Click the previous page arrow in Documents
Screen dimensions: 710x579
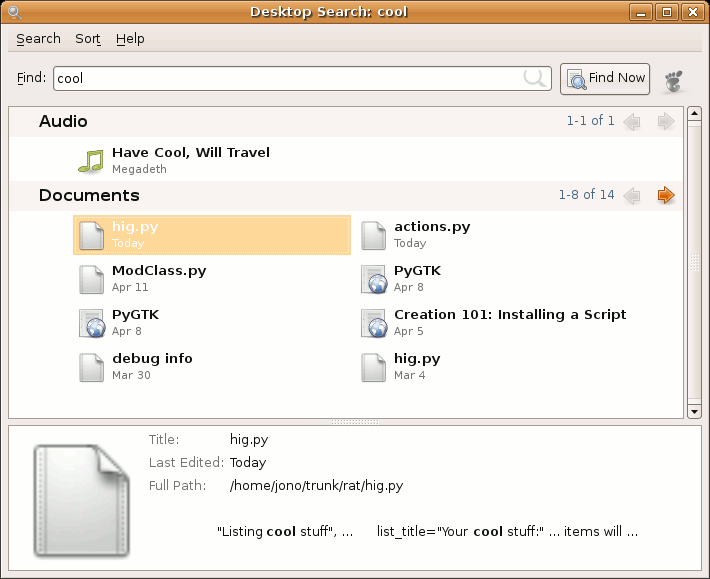pos(632,195)
